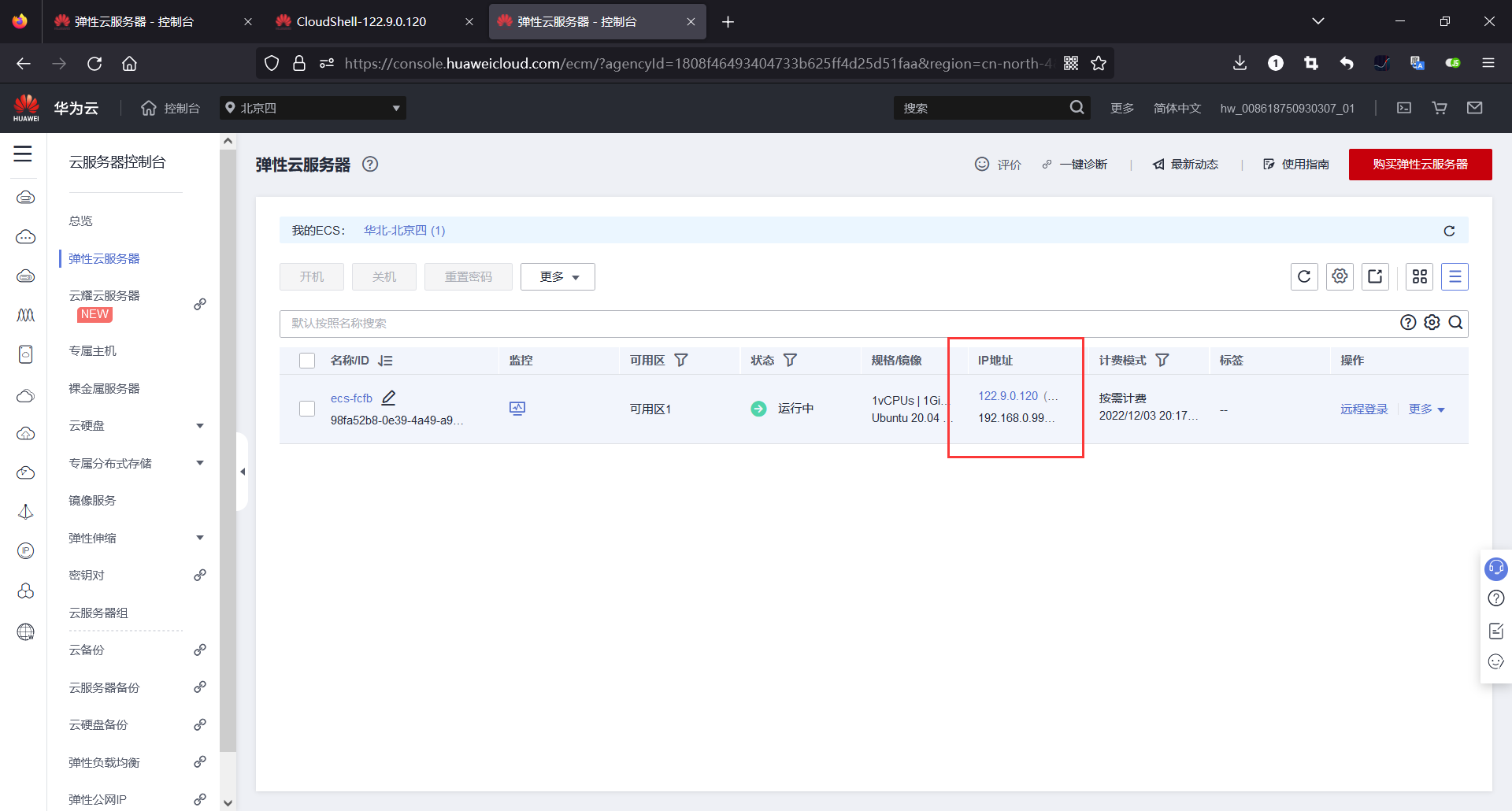Open the feedback smiley widget on right edge
The width and height of the screenshot is (1512, 811).
pos(1495,661)
